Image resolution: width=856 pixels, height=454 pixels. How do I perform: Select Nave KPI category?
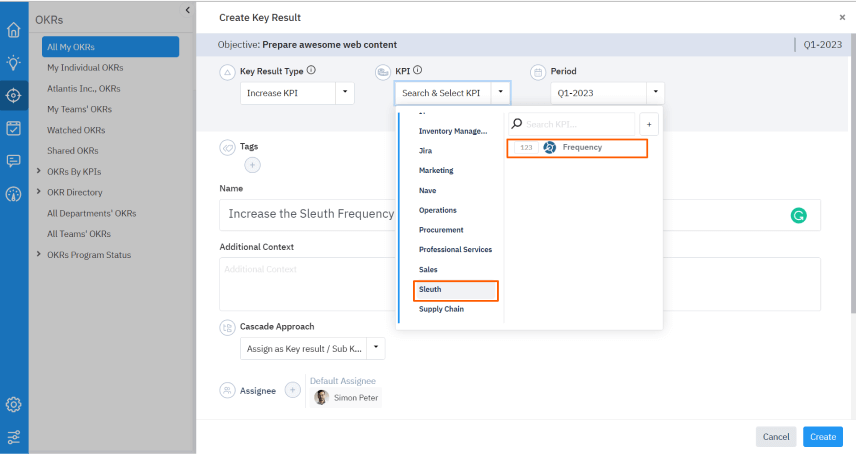pyautogui.click(x=427, y=190)
